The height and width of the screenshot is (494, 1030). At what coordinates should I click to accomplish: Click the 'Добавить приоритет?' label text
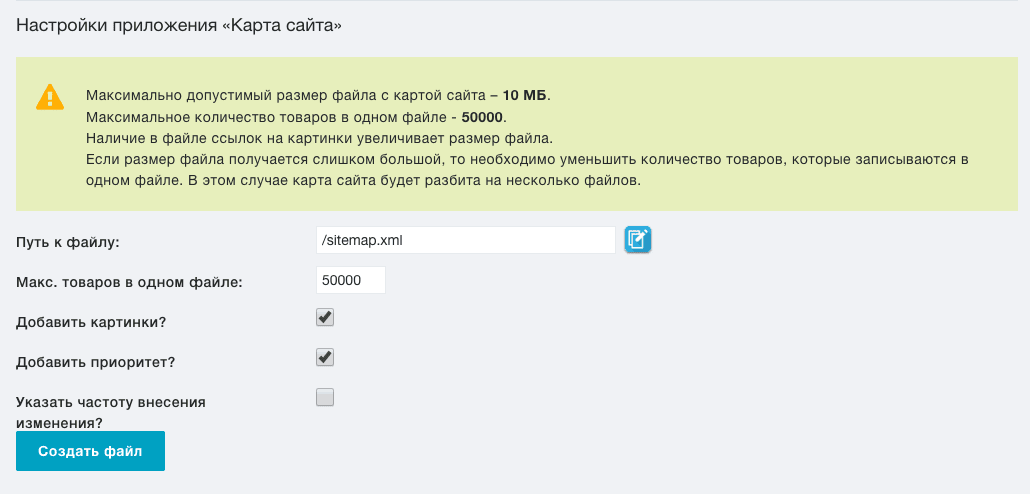pyautogui.click(x=95, y=363)
